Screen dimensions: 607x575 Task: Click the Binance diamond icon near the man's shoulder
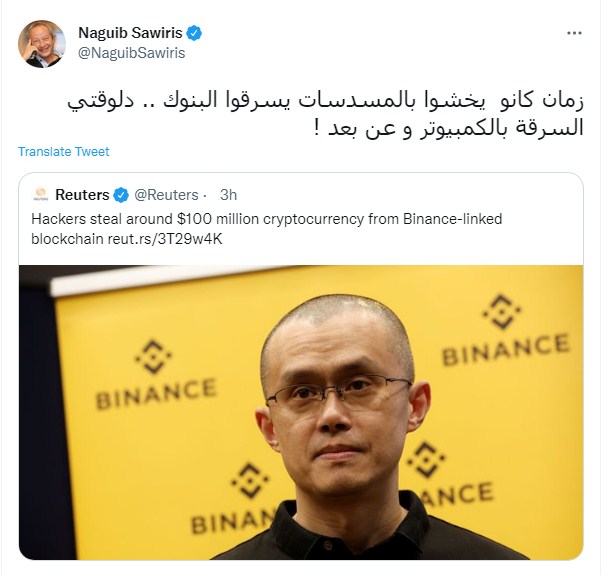tap(426, 460)
